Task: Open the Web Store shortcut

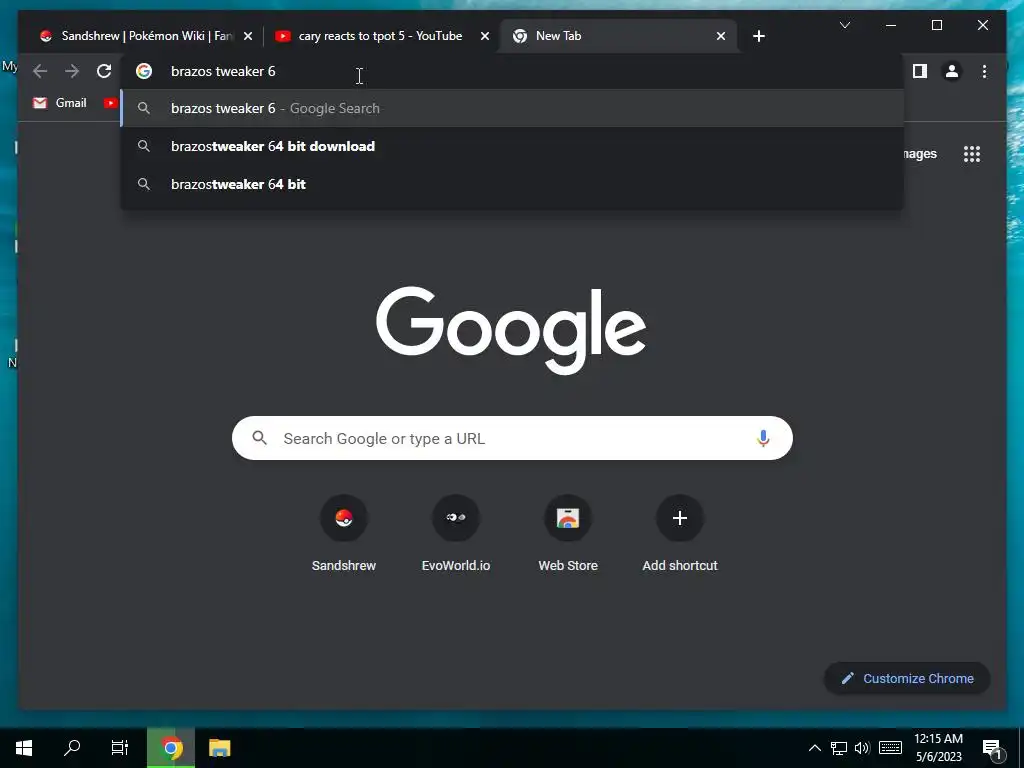Action: tap(568, 534)
